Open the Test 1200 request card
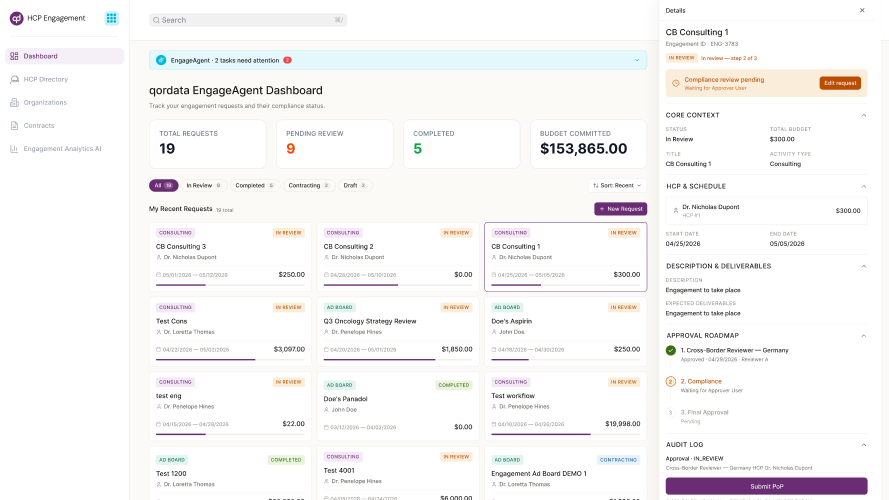The width and height of the screenshot is (889, 500). [x=230, y=474]
